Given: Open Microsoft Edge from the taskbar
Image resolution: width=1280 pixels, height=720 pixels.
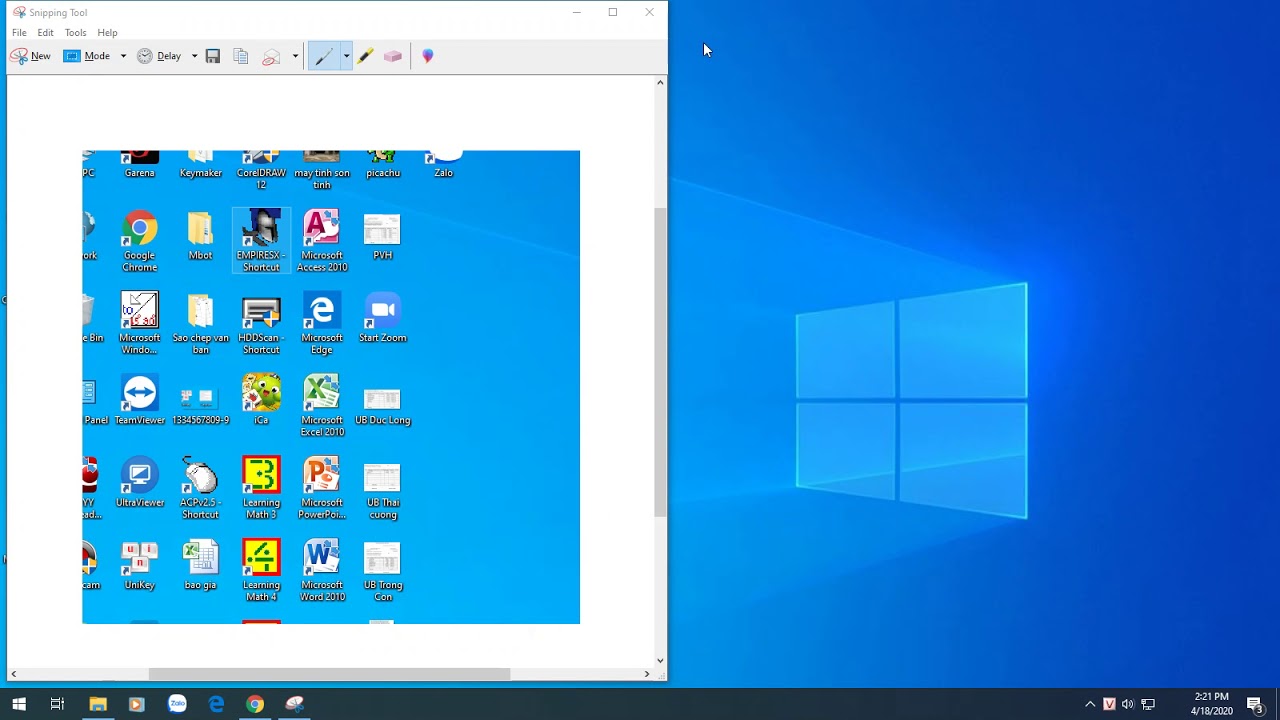Looking at the screenshot, I should [x=216, y=704].
